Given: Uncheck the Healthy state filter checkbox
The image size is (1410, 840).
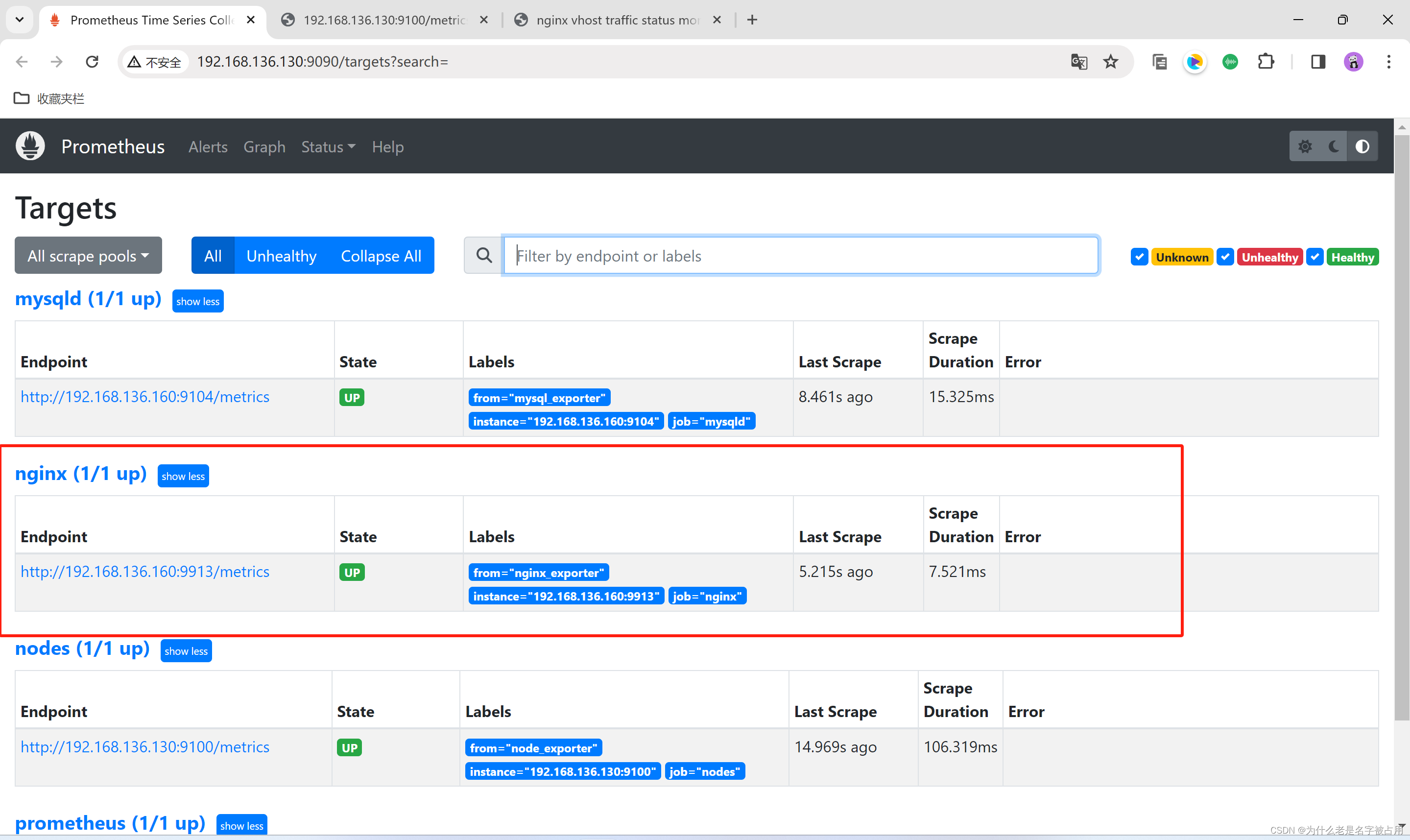Looking at the screenshot, I should pyautogui.click(x=1314, y=257).
